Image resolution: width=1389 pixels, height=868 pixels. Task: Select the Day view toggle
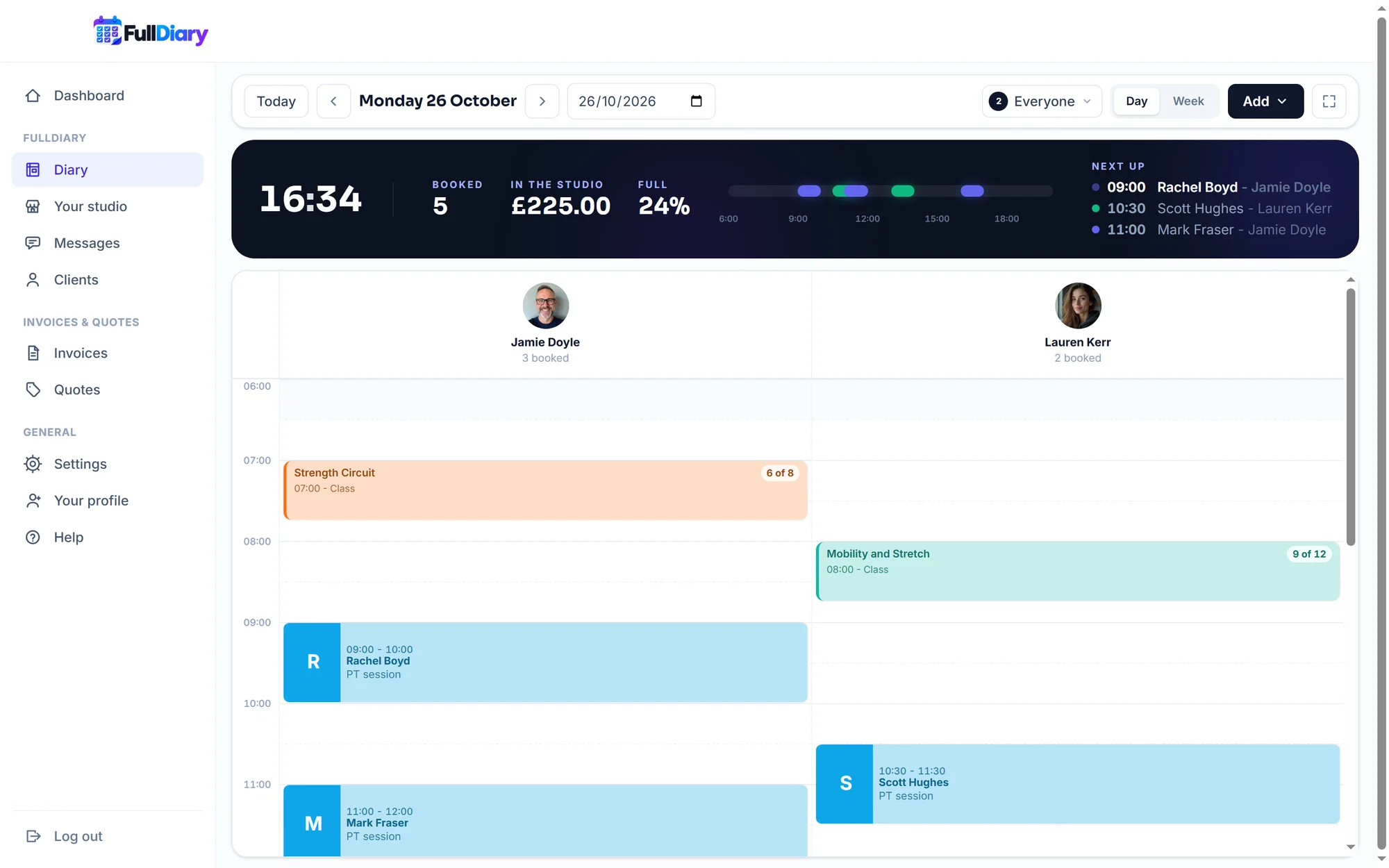(x=1136, y=101)
